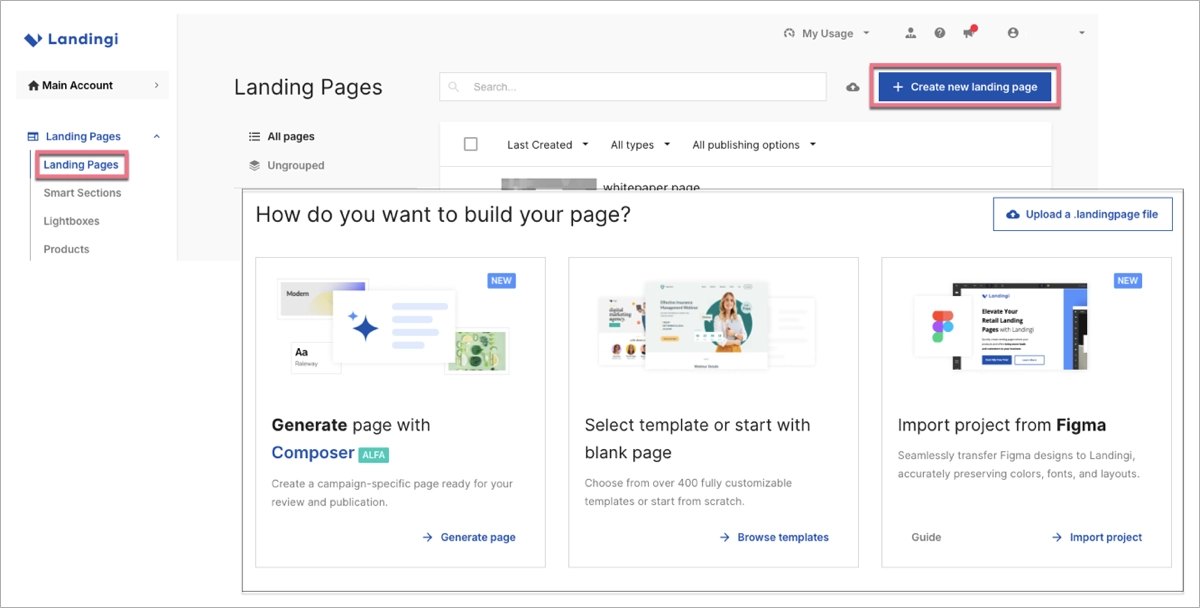
Task: Switch to the Smart Sections section
Action: click(81, 193)
